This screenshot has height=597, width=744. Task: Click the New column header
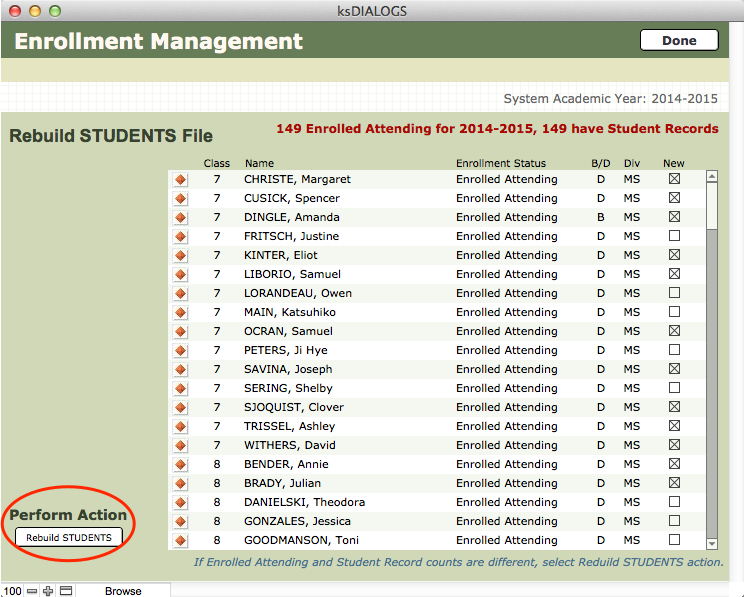pos(673,163)
